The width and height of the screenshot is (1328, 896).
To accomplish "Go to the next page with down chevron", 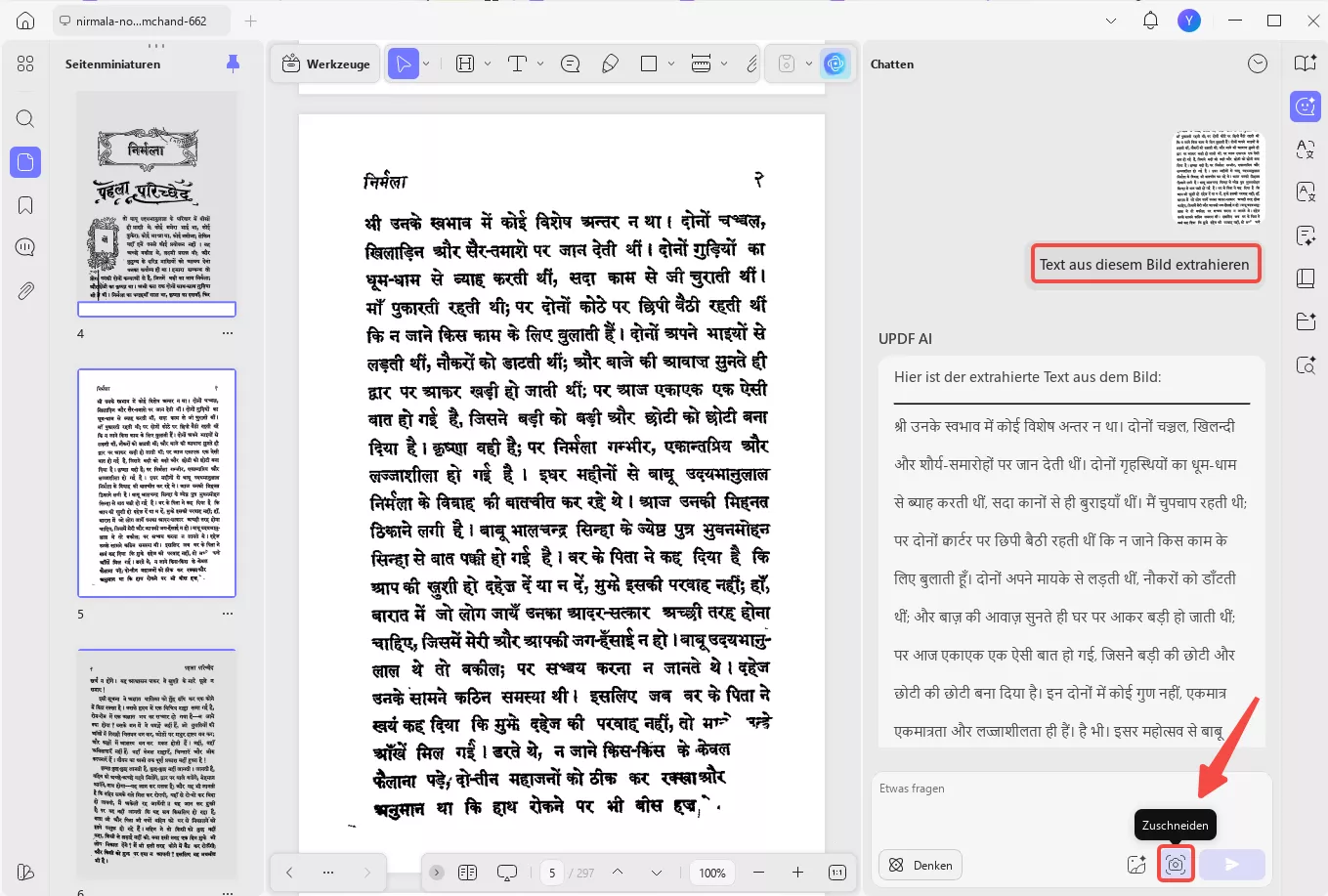I will [x=657, y=873].
